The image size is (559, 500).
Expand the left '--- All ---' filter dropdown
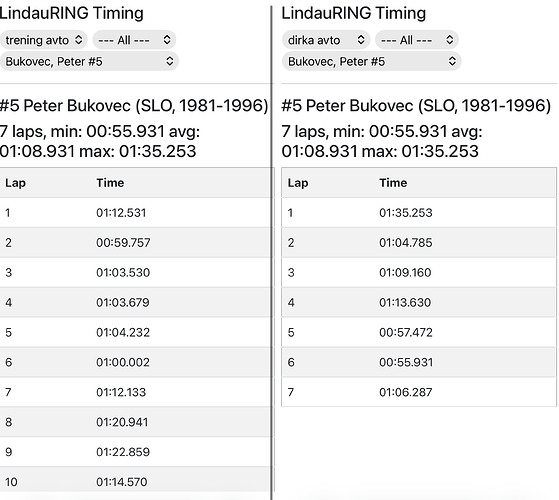[134, 40]
